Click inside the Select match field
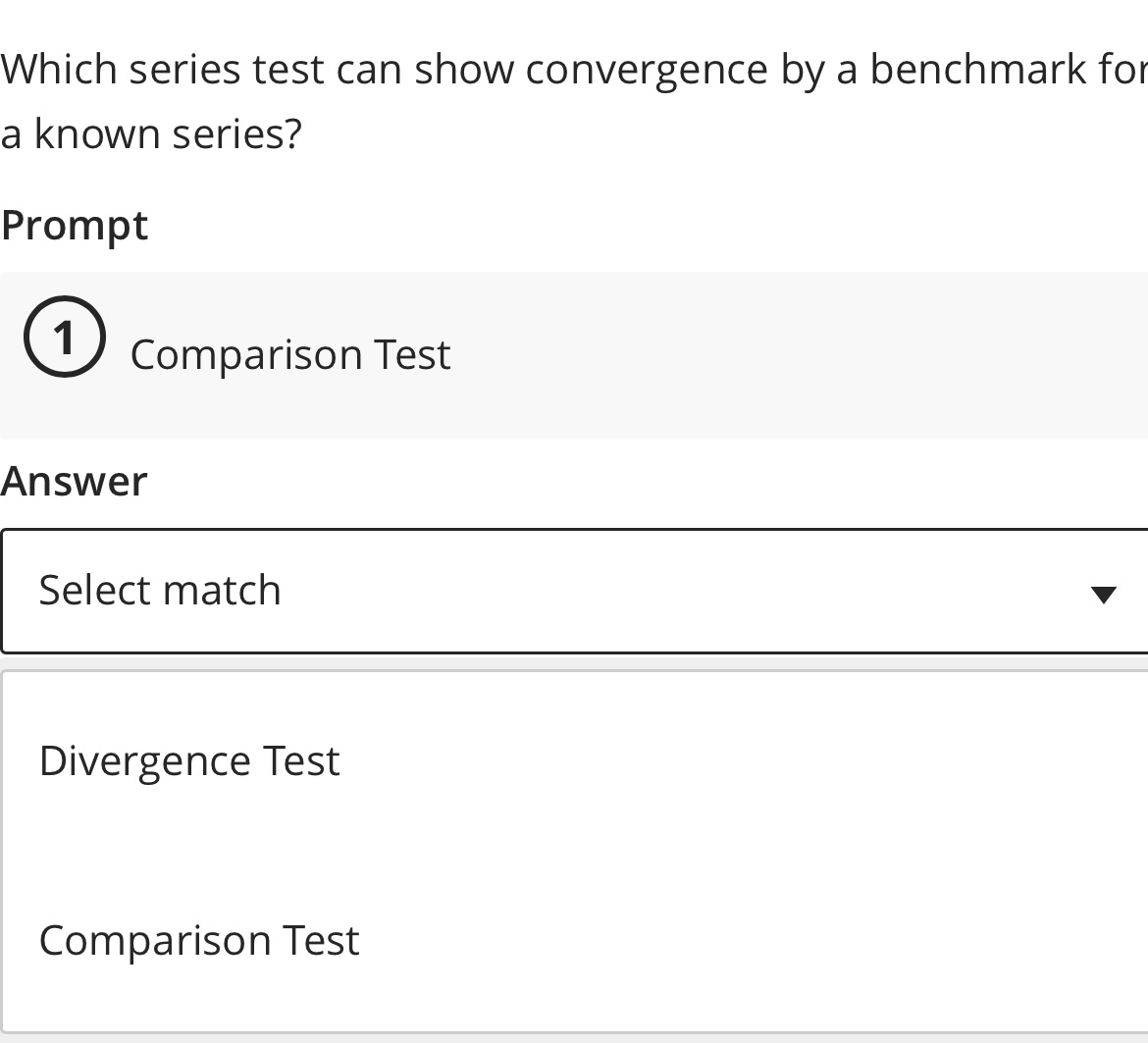The height and width of the screenshot is (1043, 1148). [392, 590]
